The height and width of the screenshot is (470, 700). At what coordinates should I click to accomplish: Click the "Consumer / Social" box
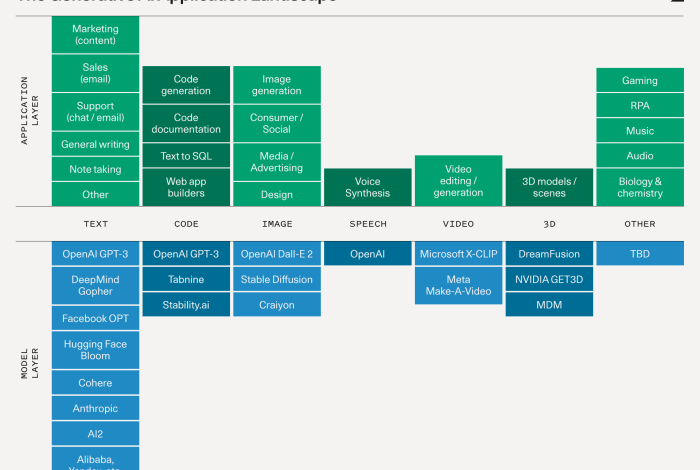[x=277, y=123]
